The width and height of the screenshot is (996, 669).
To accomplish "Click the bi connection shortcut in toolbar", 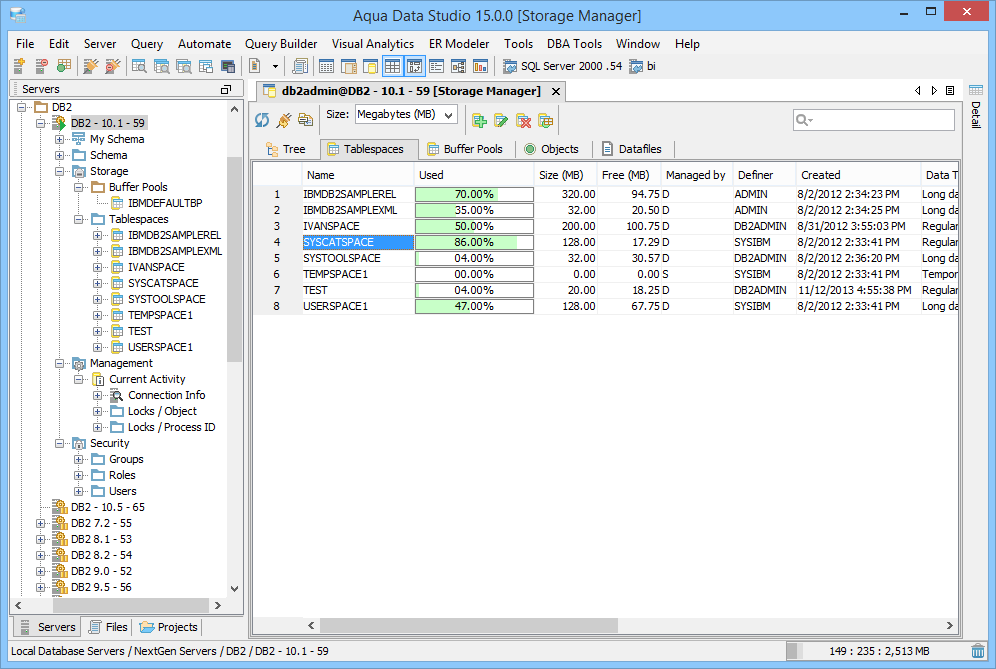I will [642, 66].
